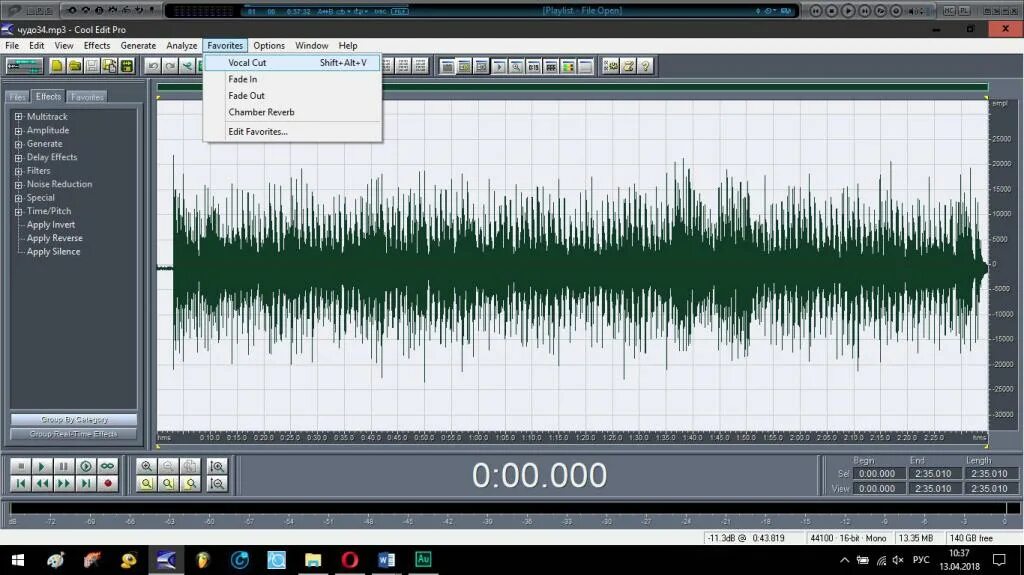
Task: Fast forward using double right arrows
Action: click(63, 484)
